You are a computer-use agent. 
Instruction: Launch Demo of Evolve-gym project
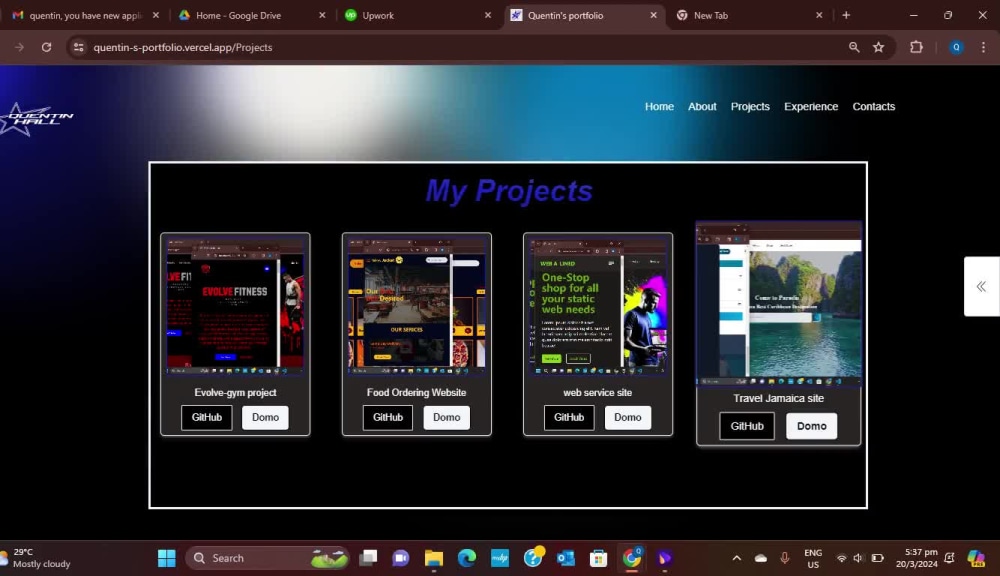(x=265, y=417)
